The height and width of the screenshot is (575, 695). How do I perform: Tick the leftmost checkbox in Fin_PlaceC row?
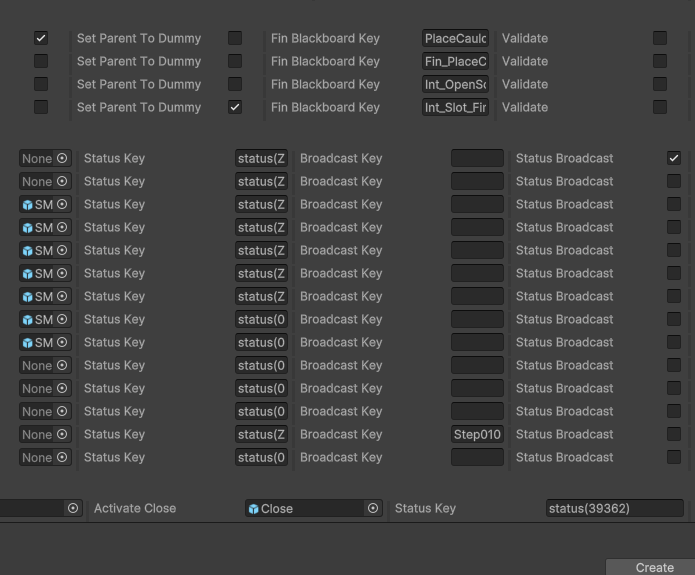41,61
